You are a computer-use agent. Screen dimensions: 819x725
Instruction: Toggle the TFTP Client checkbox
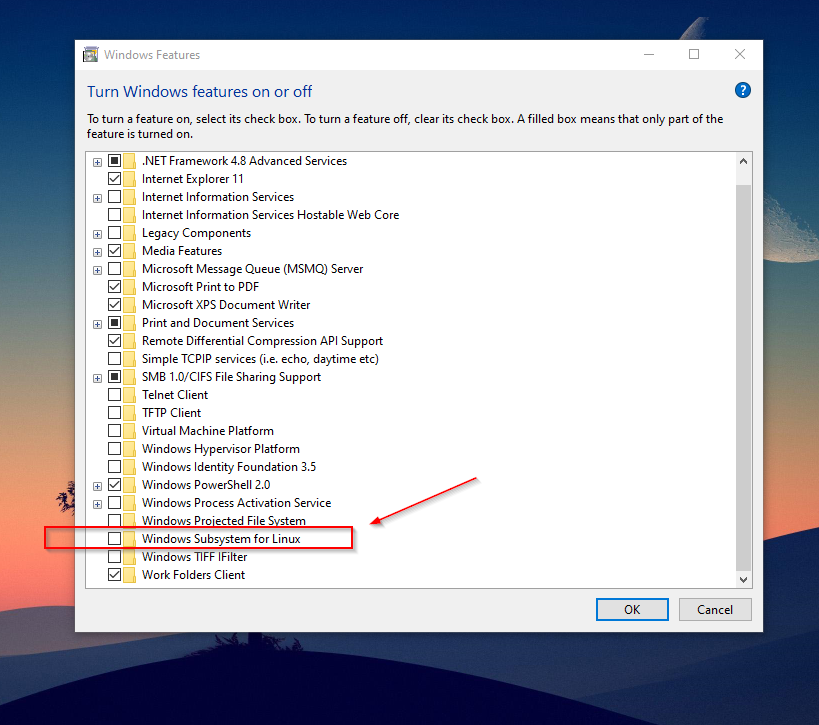tap(114, 413)
